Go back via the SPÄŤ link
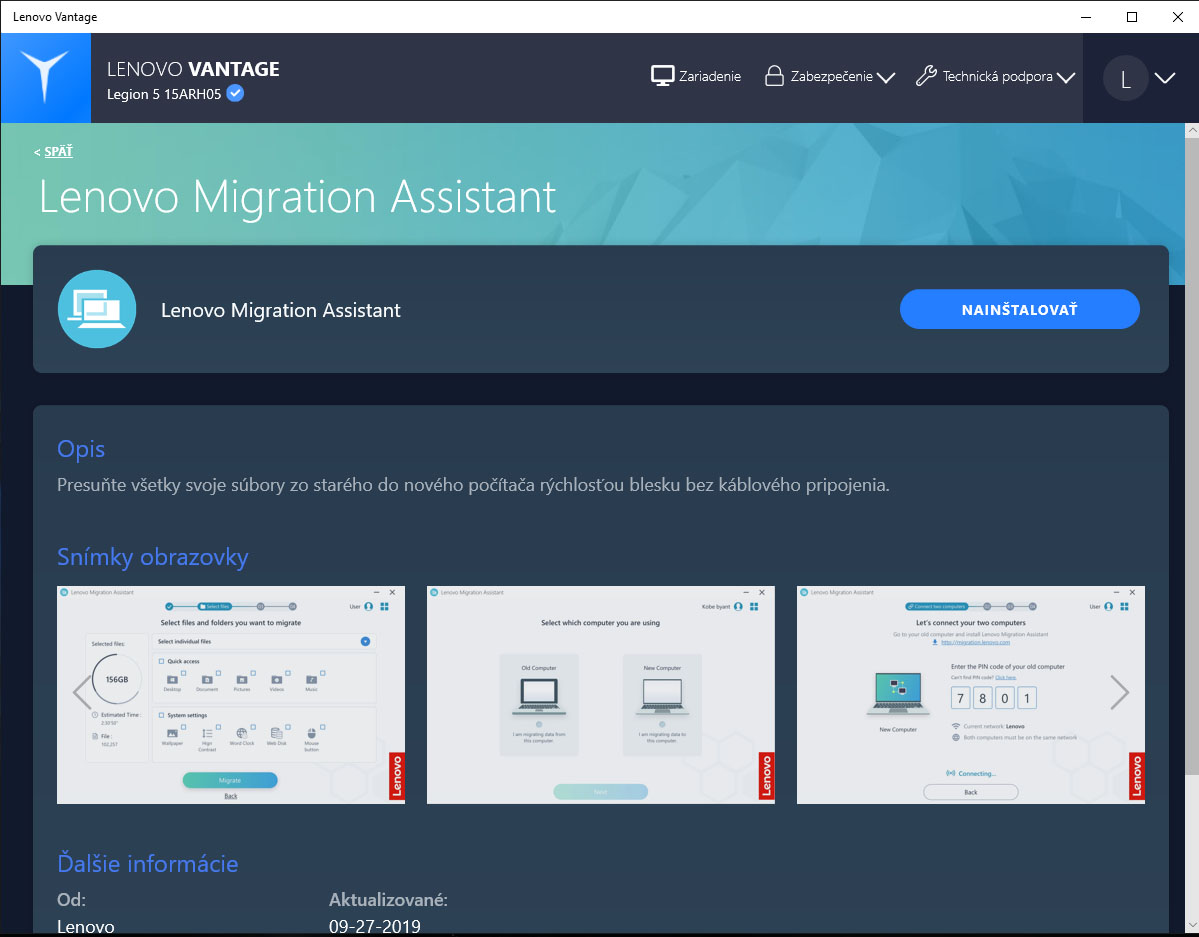1199x937 pixels. [x=58, y=151]
